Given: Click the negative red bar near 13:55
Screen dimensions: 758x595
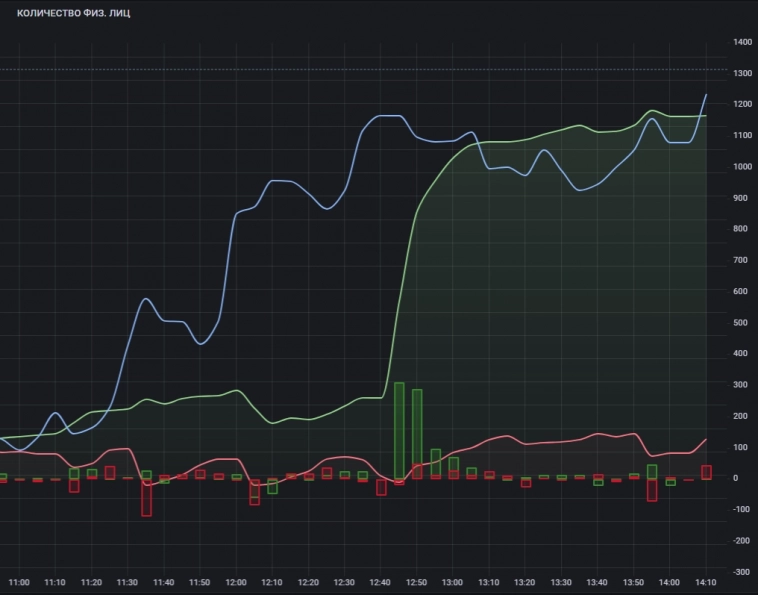Looking at the screenshot, I should [652, 489].
